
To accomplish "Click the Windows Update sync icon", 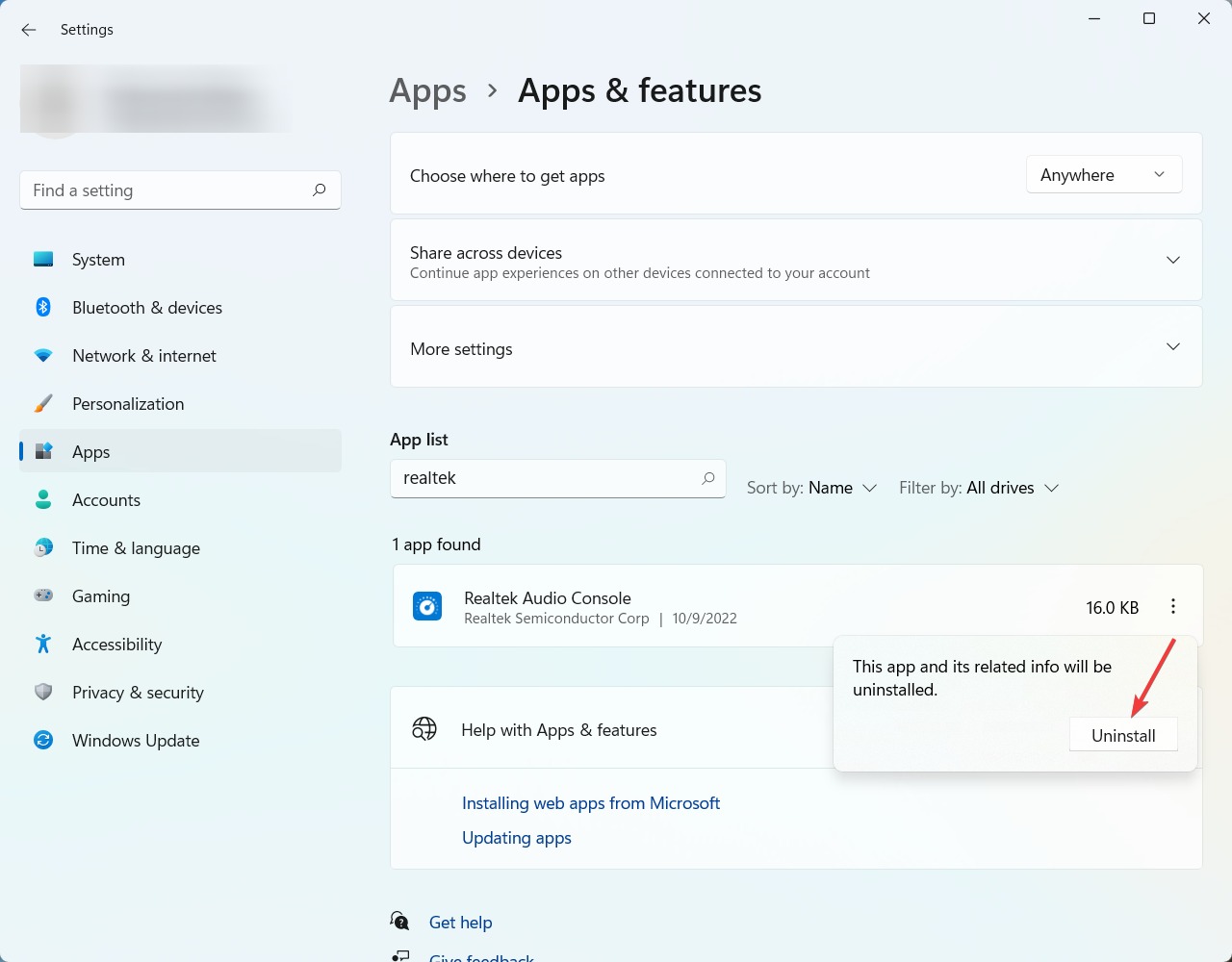I will 43,741.
